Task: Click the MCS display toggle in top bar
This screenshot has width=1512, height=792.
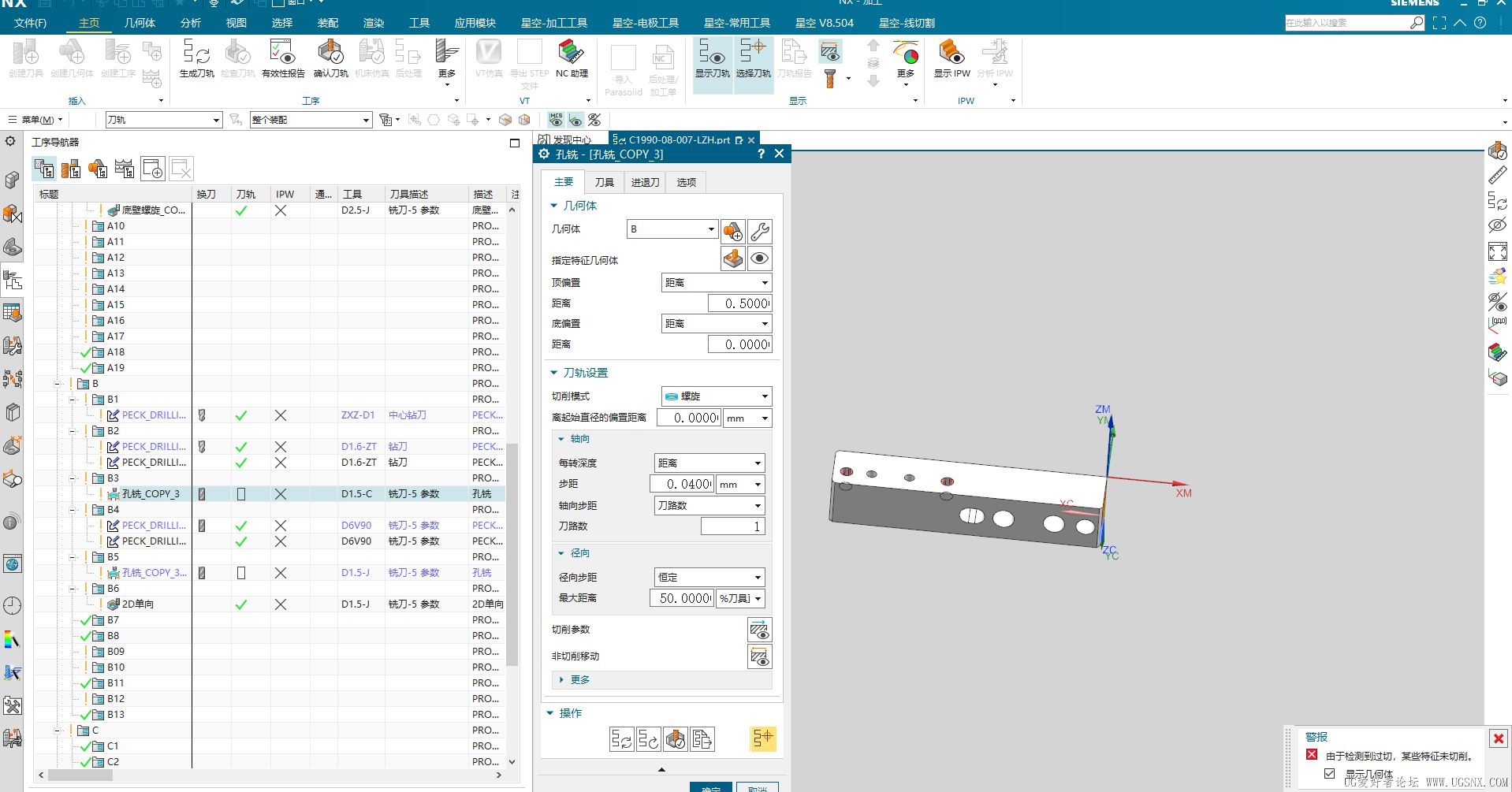Action: pyautogui.click(x=557, y=120)
